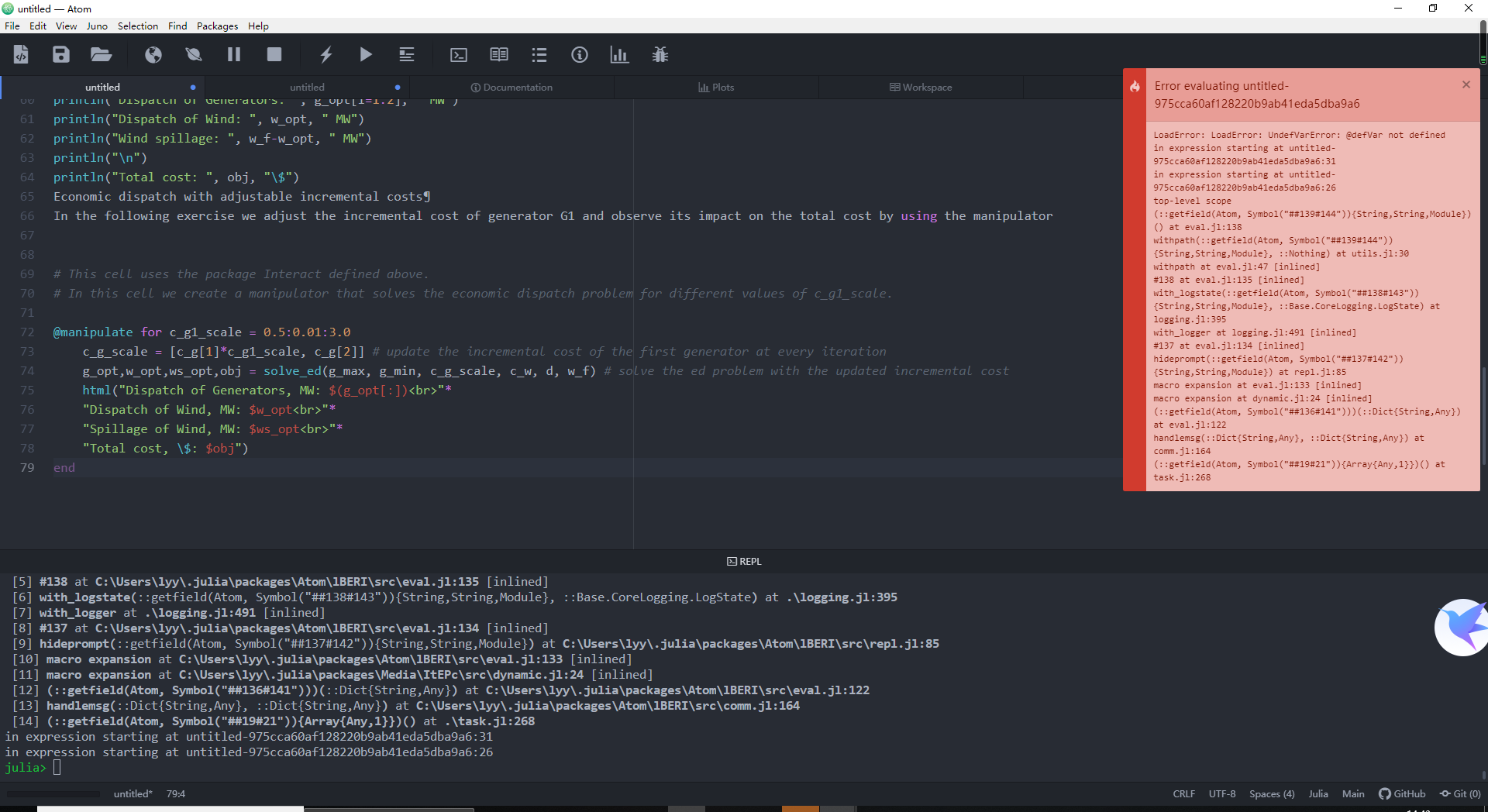Open the Git (0) status bar item
1488x812 pixels.
pos(1460,793)
